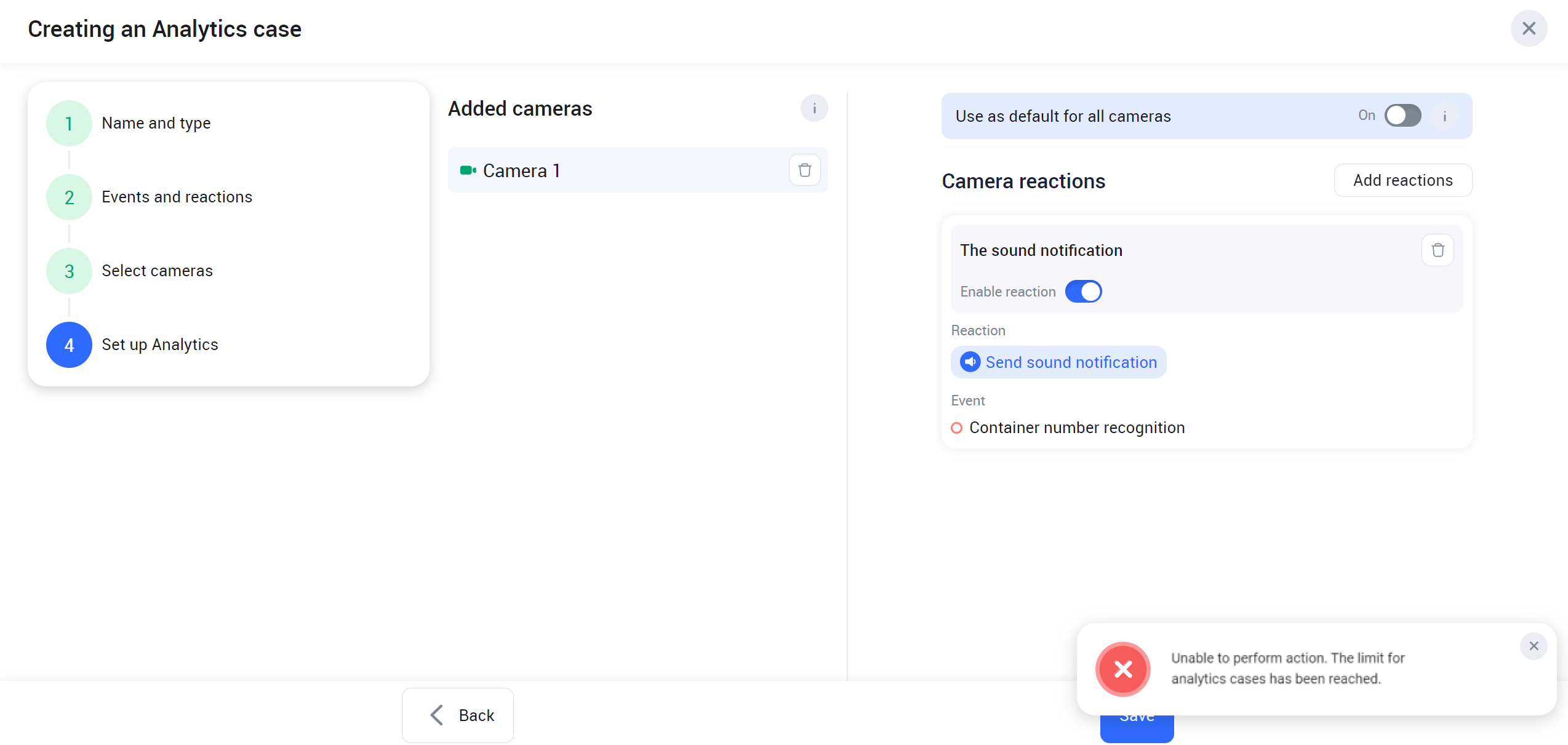Click the speaker icon in Send sound notification

970,362
